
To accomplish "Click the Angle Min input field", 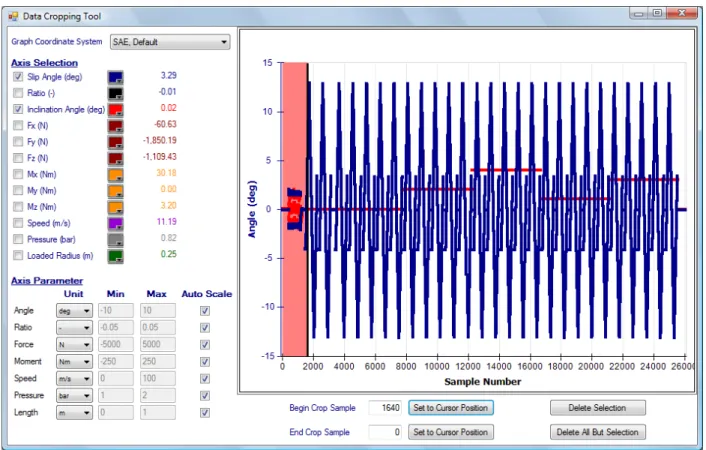I will [x=116, y=310].
